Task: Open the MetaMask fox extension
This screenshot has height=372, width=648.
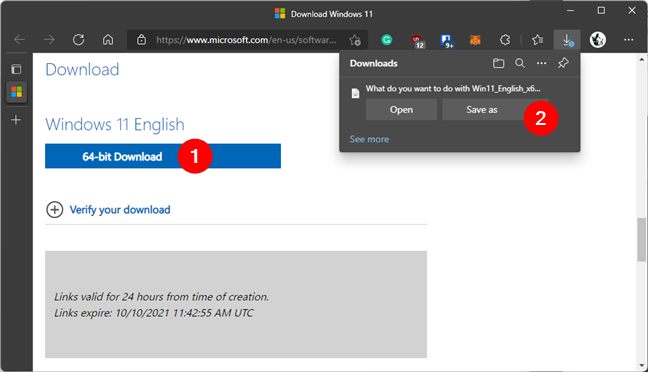Action: 475,40
